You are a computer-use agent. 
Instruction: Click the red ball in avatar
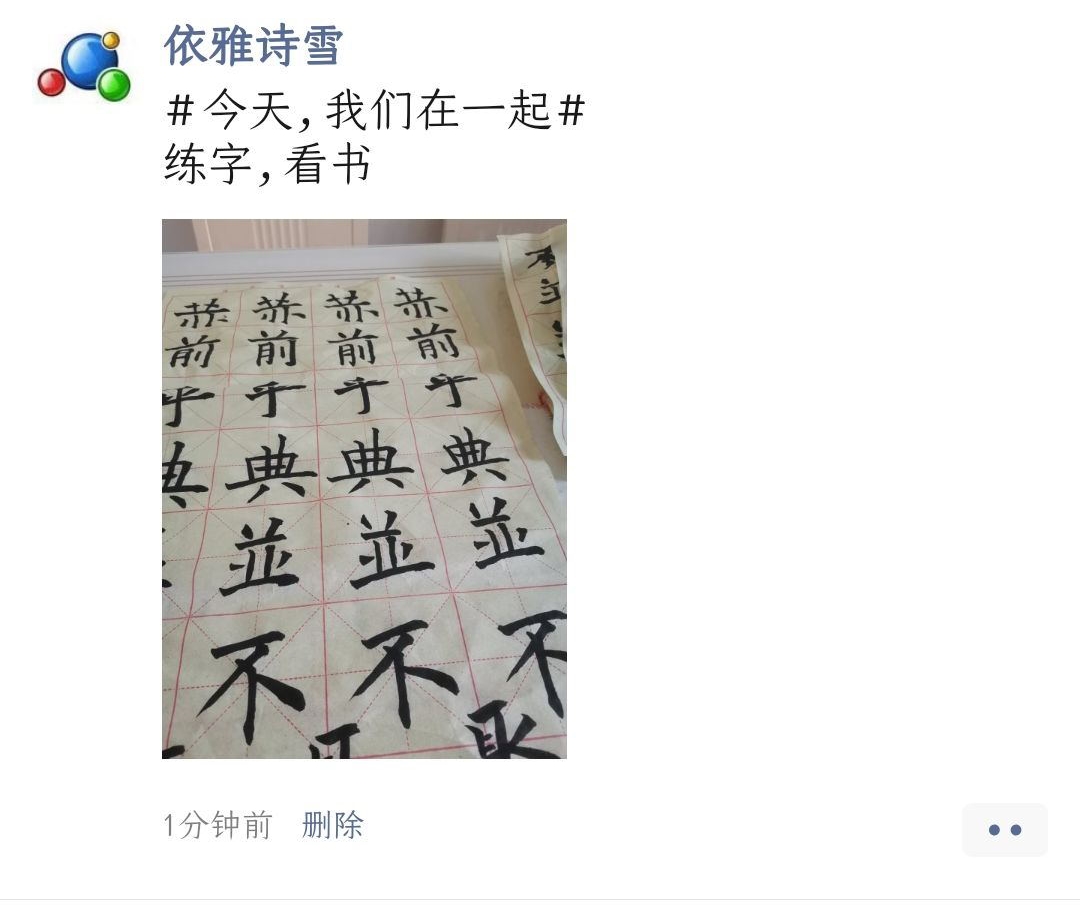pos(51,82)
